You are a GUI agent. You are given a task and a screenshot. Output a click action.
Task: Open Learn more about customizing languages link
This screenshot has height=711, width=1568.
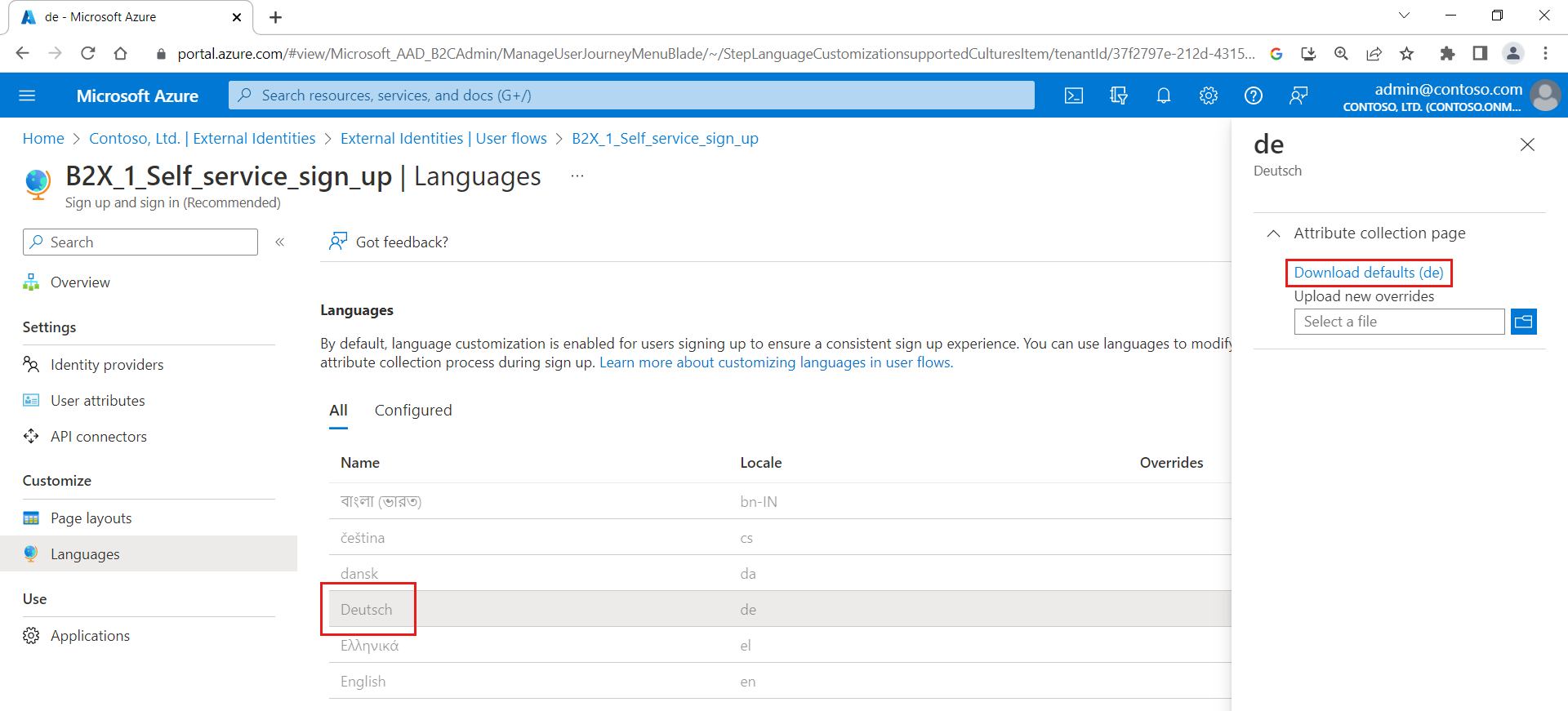(777, 362)
